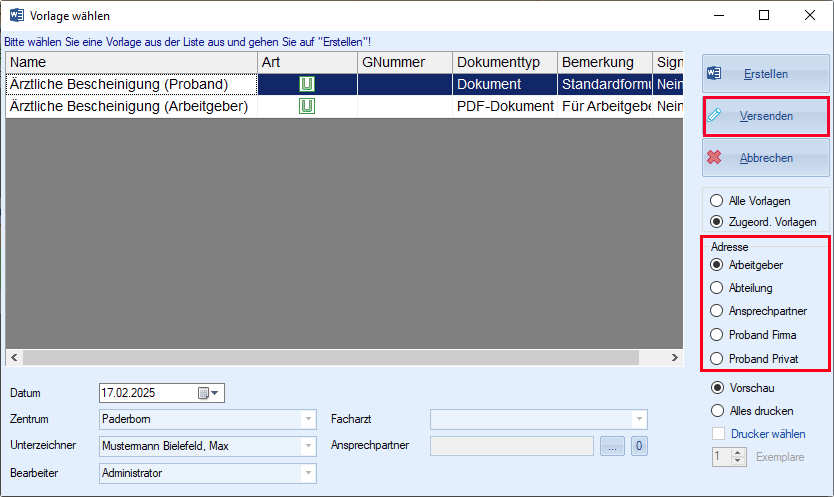Image resolution: width=834 pixels, height=497 pixels.
Task: Click the horizontal scrollbar thumb of the list
Action: 331,358
